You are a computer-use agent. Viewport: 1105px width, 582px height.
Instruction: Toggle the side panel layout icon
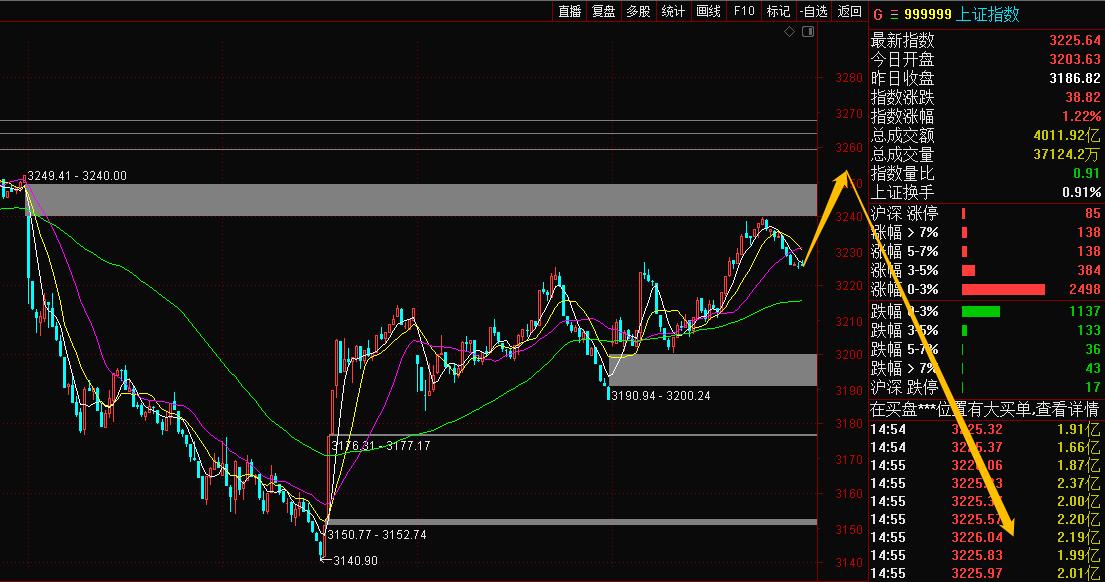coord(808,32)
